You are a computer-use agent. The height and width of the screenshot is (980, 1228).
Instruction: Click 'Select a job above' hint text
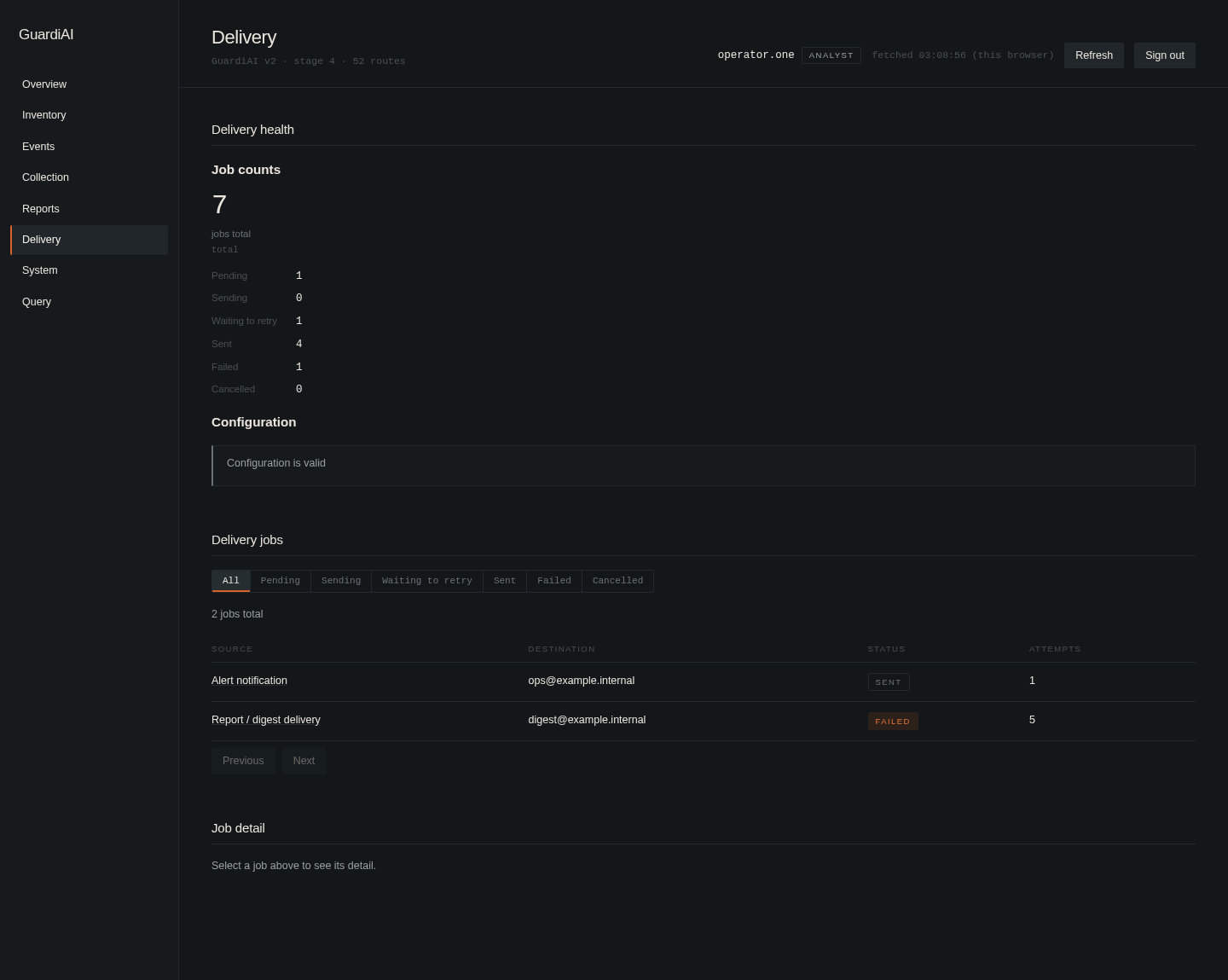coord(293,866)
